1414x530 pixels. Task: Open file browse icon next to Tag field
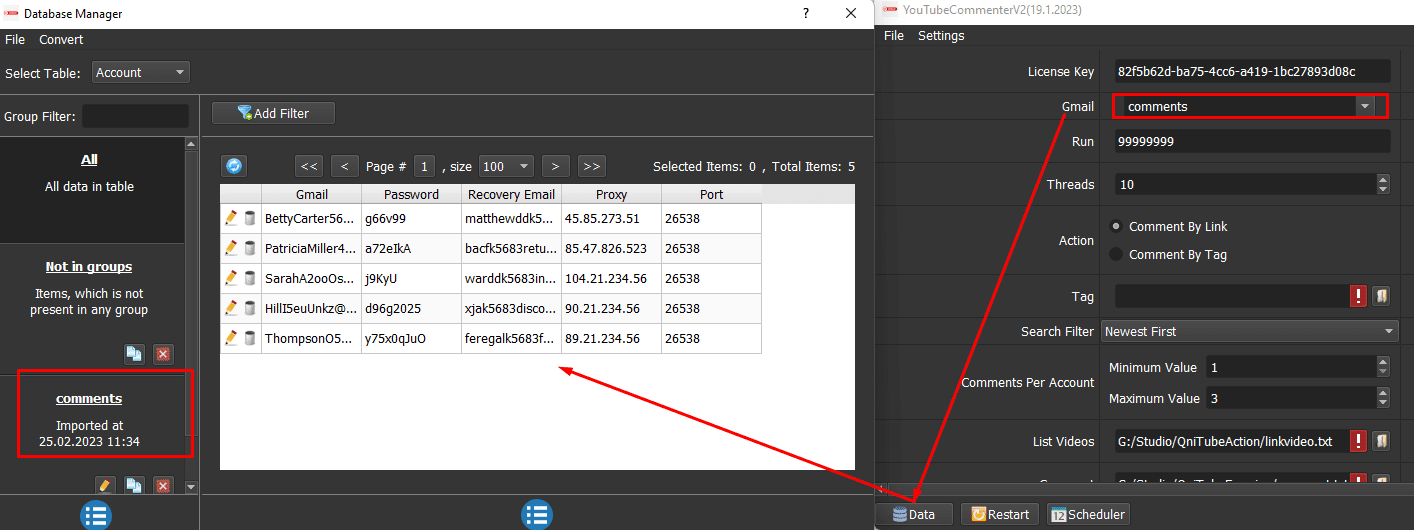click(x=1380, y=296)
